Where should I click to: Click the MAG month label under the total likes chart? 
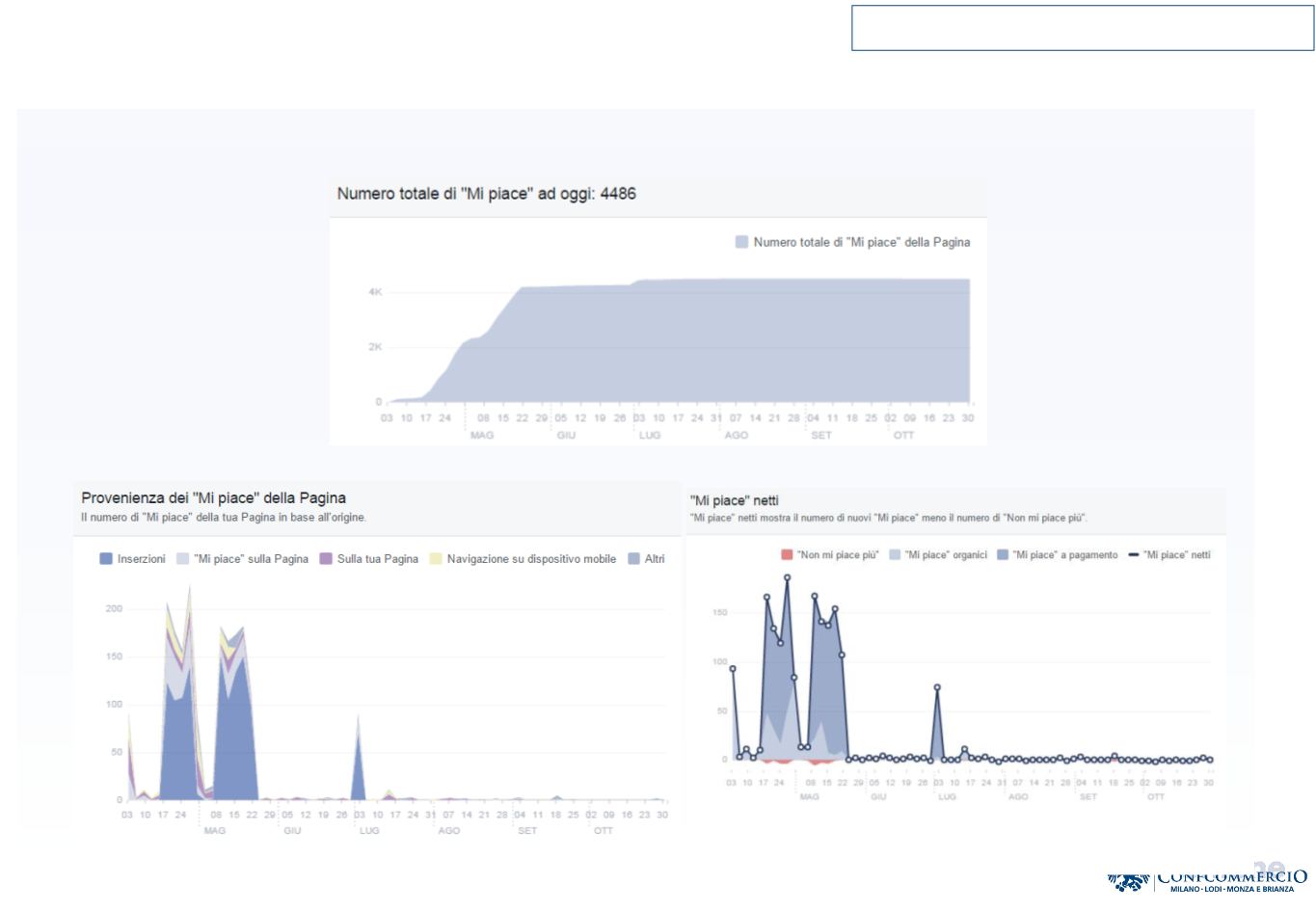(481, 436)
